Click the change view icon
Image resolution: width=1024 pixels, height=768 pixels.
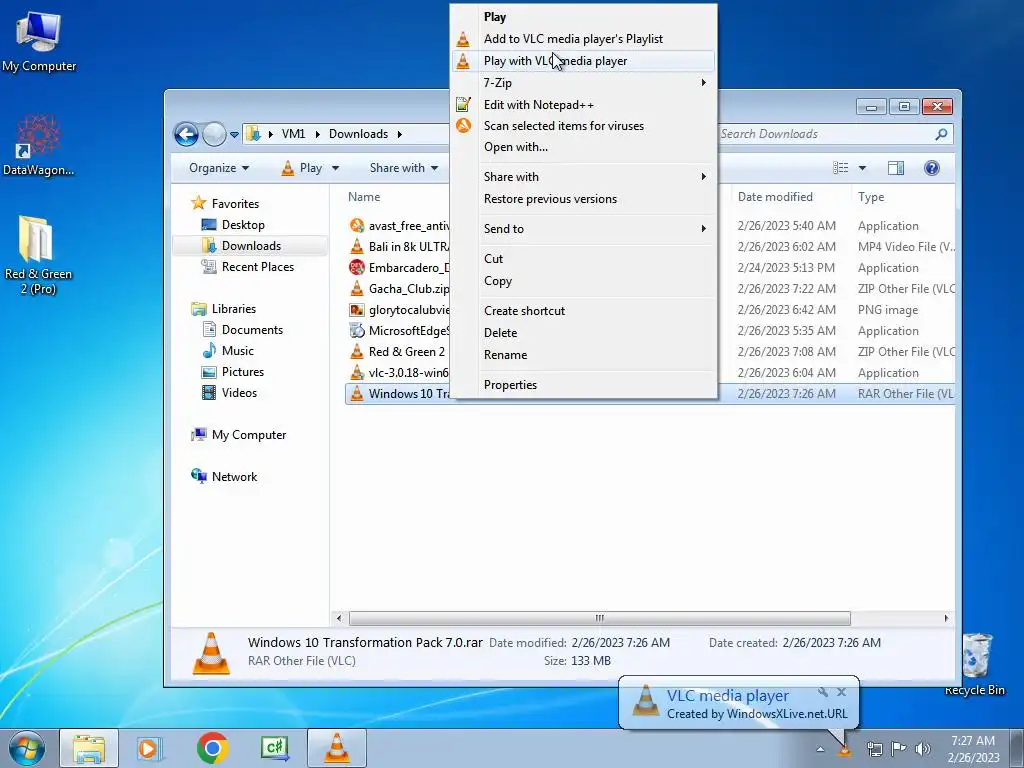coord(840,168)
